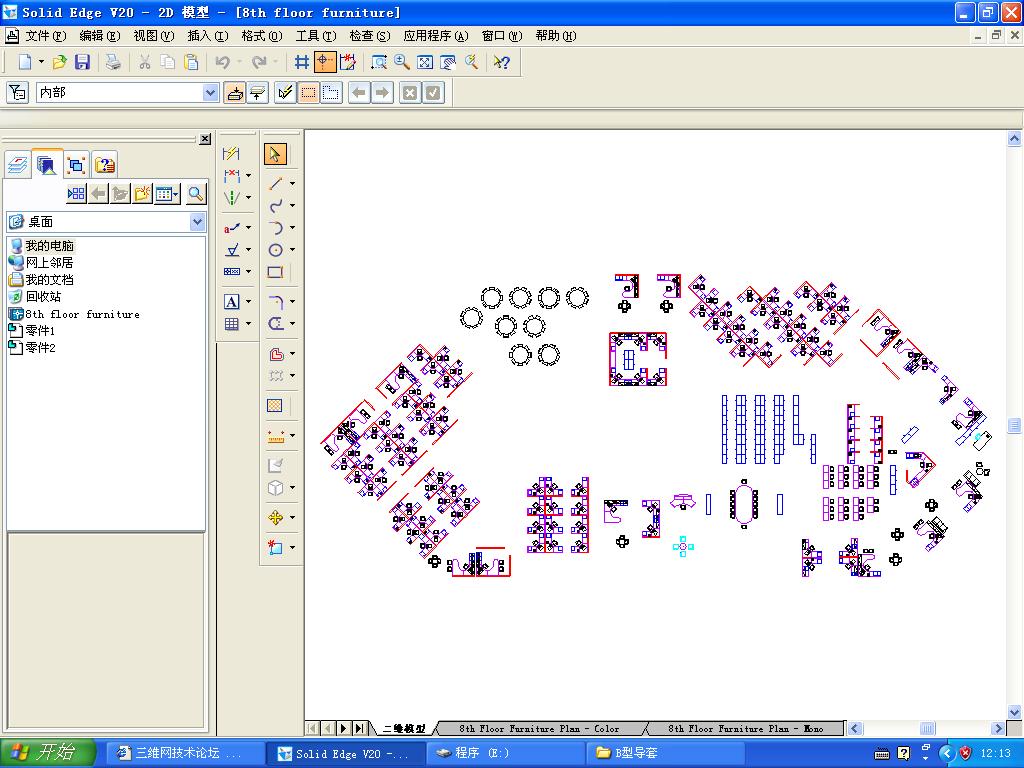The height and width of the screenshot is (768, 1024).
Task: Select the Line drawing tool
Action: point(276,184)
